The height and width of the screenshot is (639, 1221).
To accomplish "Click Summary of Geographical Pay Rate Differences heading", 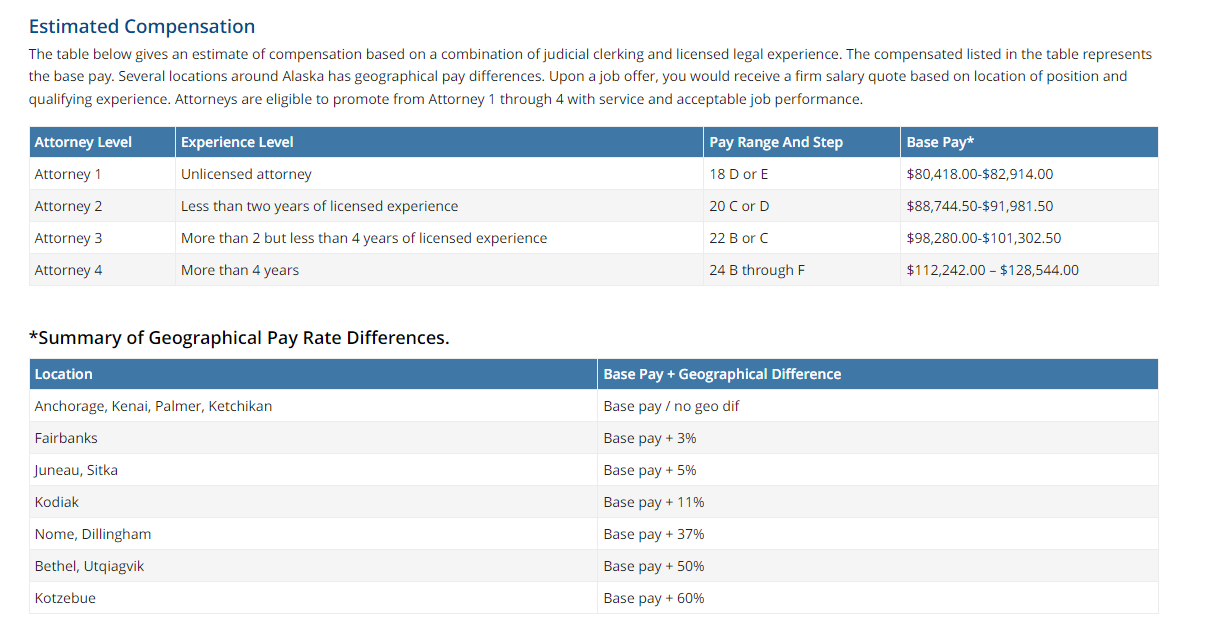I will (239, 338).
